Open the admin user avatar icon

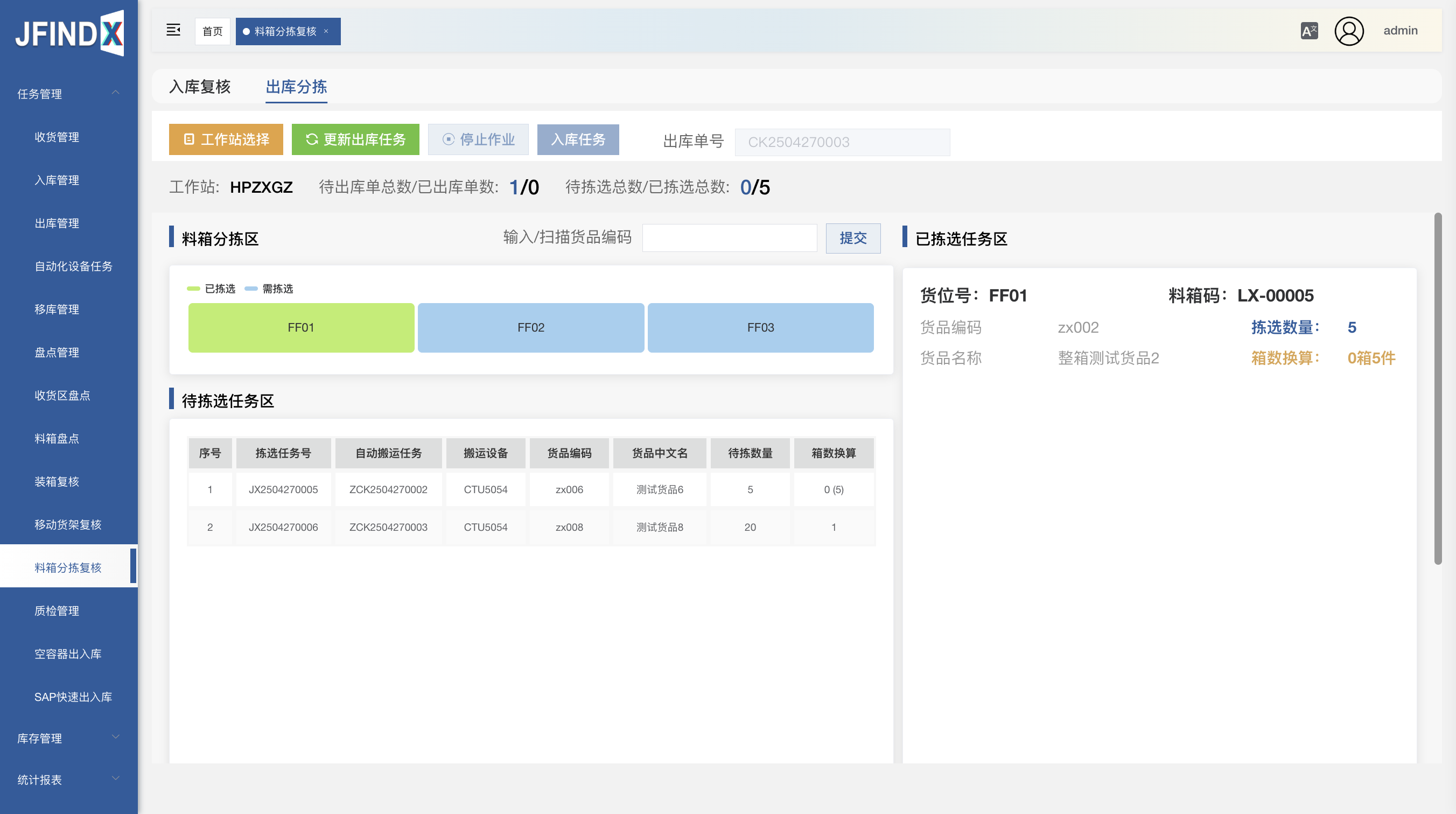click(x=1349, y=31)
